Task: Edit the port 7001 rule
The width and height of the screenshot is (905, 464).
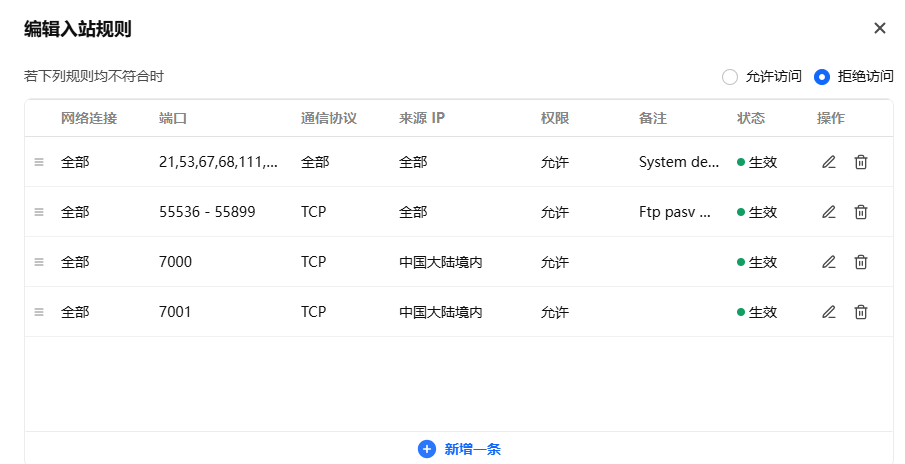Action: click(829, 312)
